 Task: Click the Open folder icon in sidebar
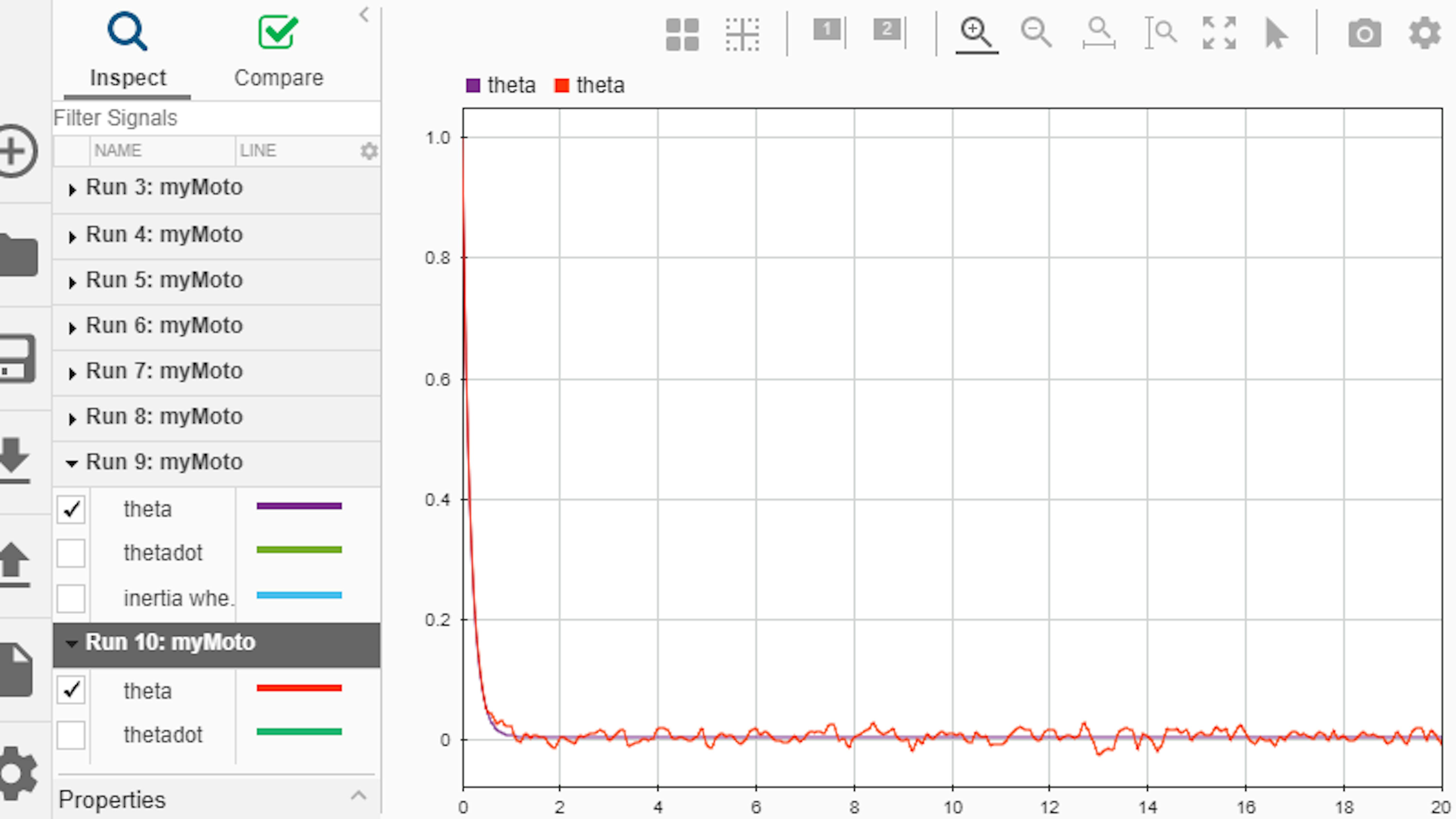18,255
